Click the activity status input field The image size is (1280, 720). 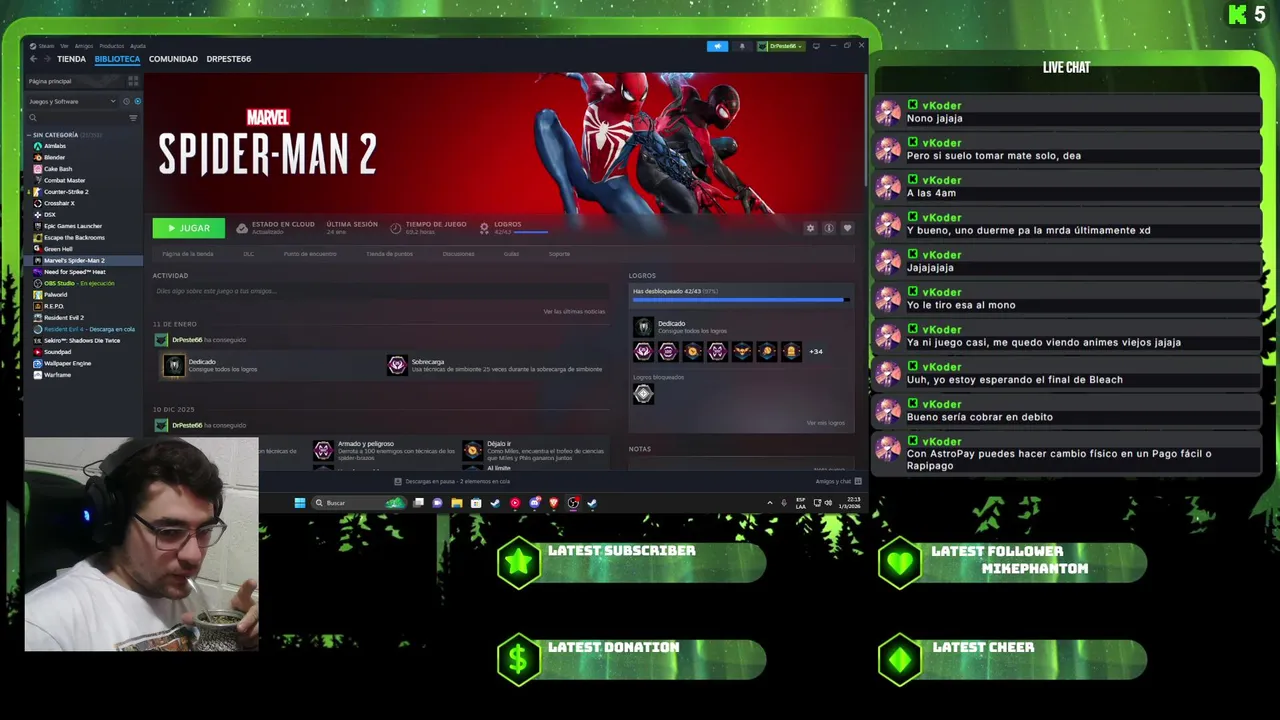380,291
